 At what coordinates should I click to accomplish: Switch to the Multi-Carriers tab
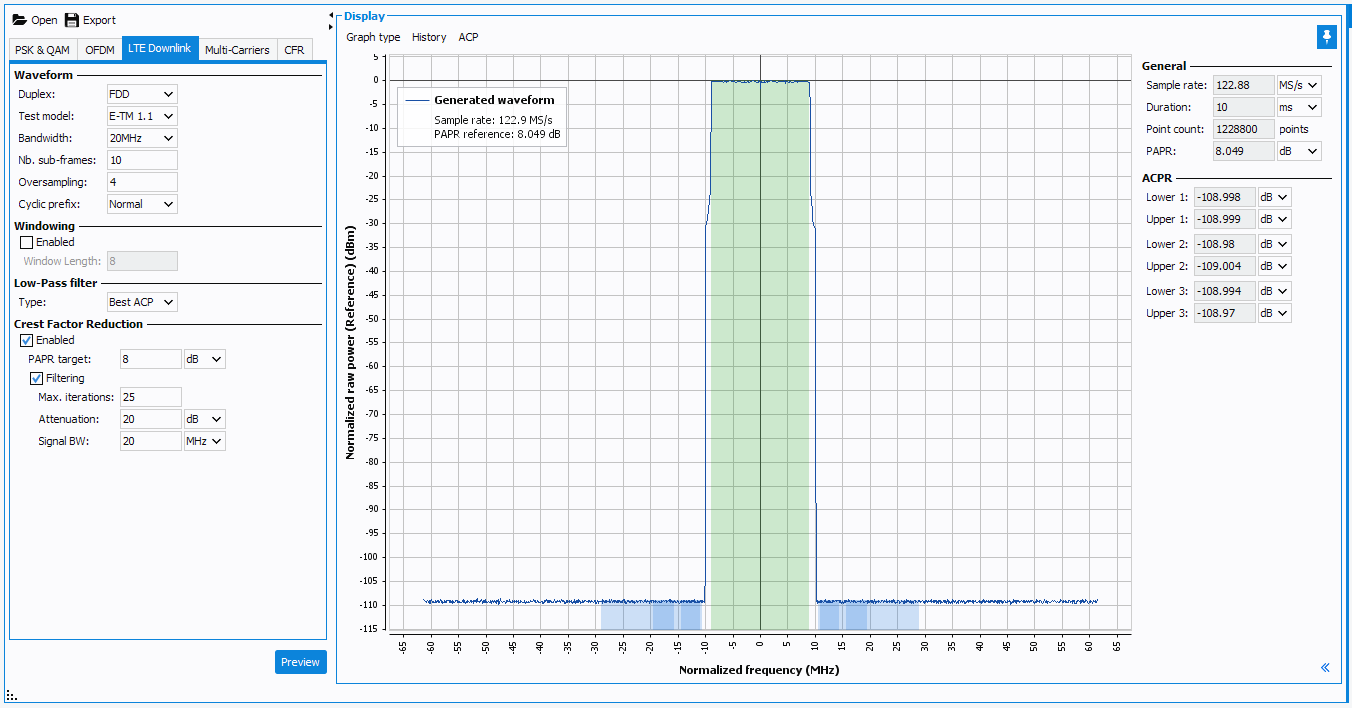237,50
